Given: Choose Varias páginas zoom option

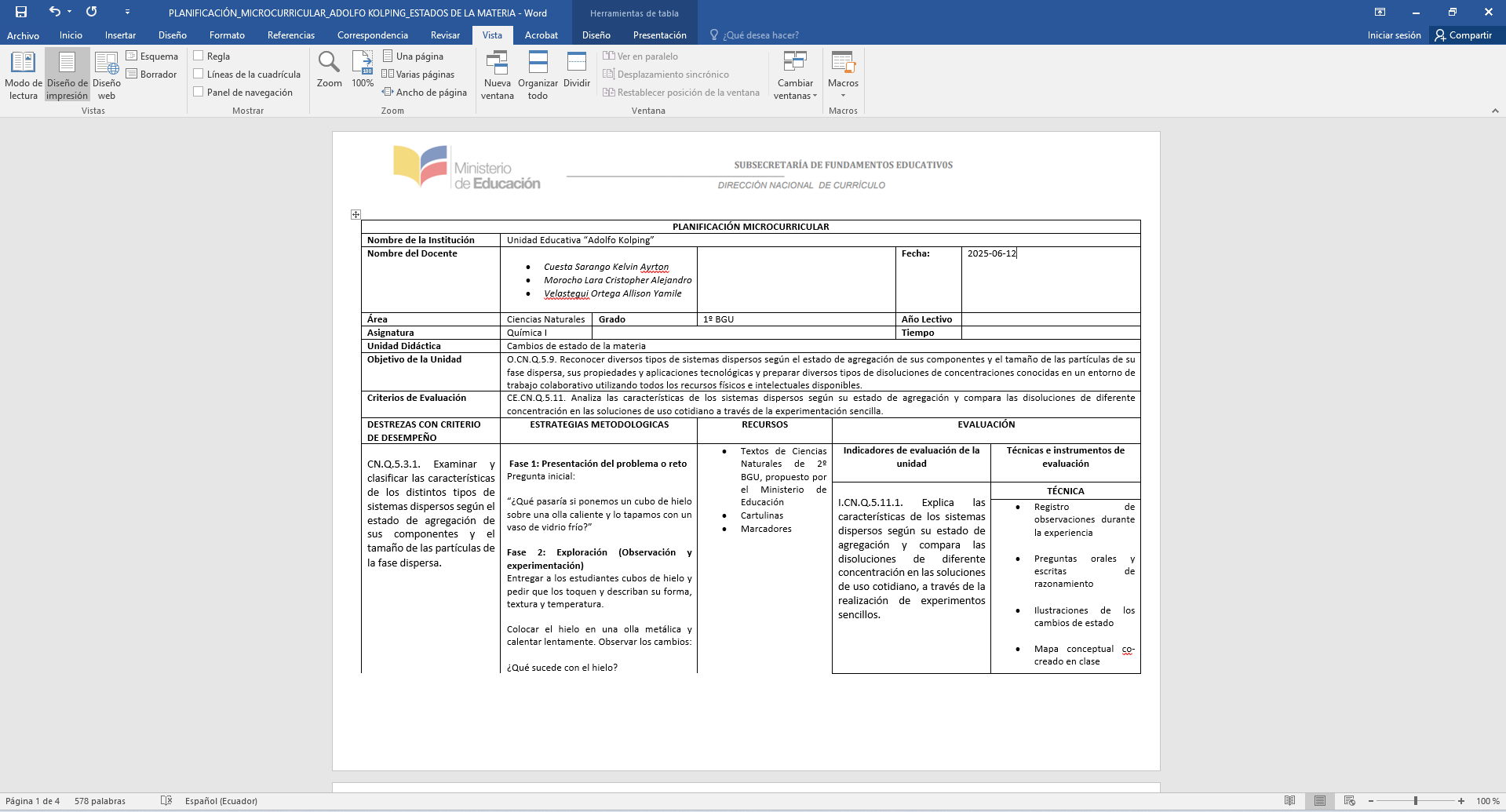Looking at the screenshot, I should 418,75.
